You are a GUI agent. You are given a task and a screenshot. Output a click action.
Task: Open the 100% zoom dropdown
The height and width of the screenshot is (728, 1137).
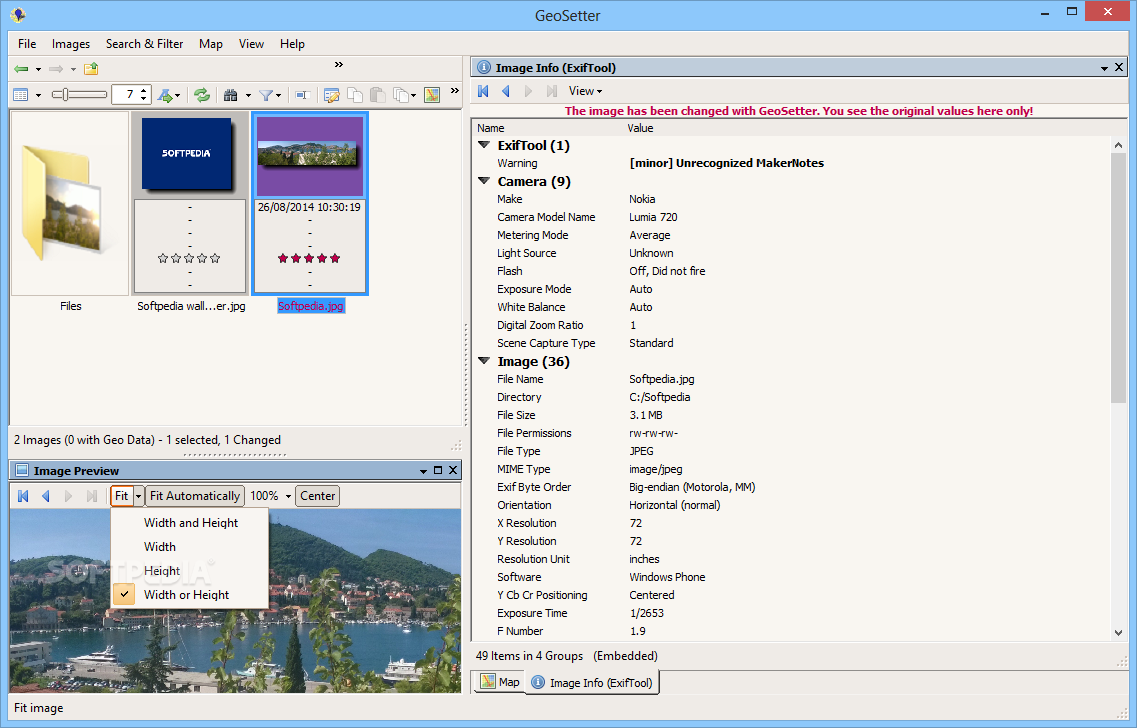tap(288, 496)
